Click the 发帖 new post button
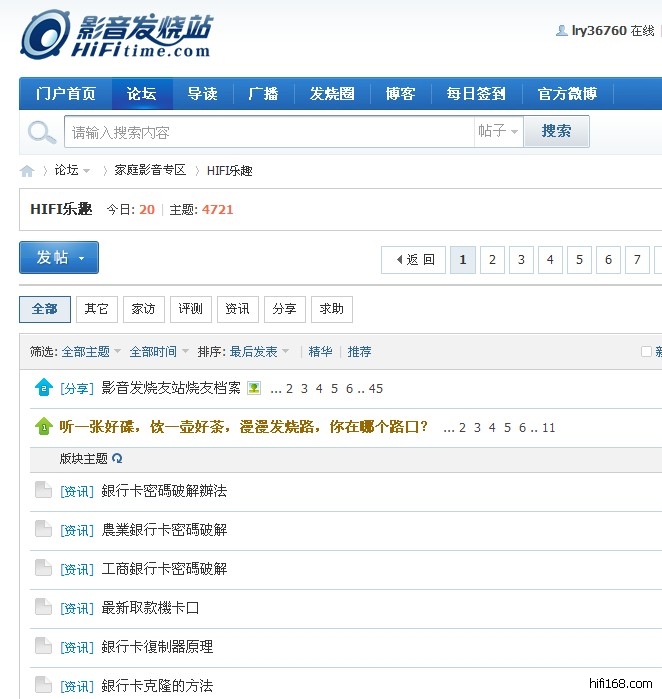662x699 pixels. pyautogui.click(x=59, y=258)
